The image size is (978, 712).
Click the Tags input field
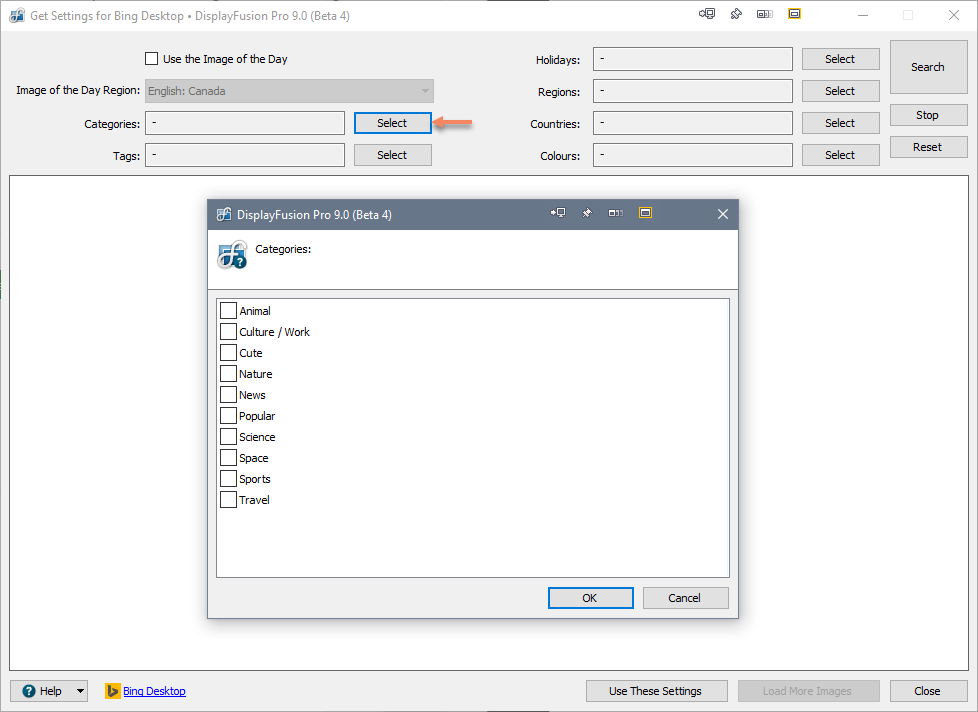[x=245, y=155]
